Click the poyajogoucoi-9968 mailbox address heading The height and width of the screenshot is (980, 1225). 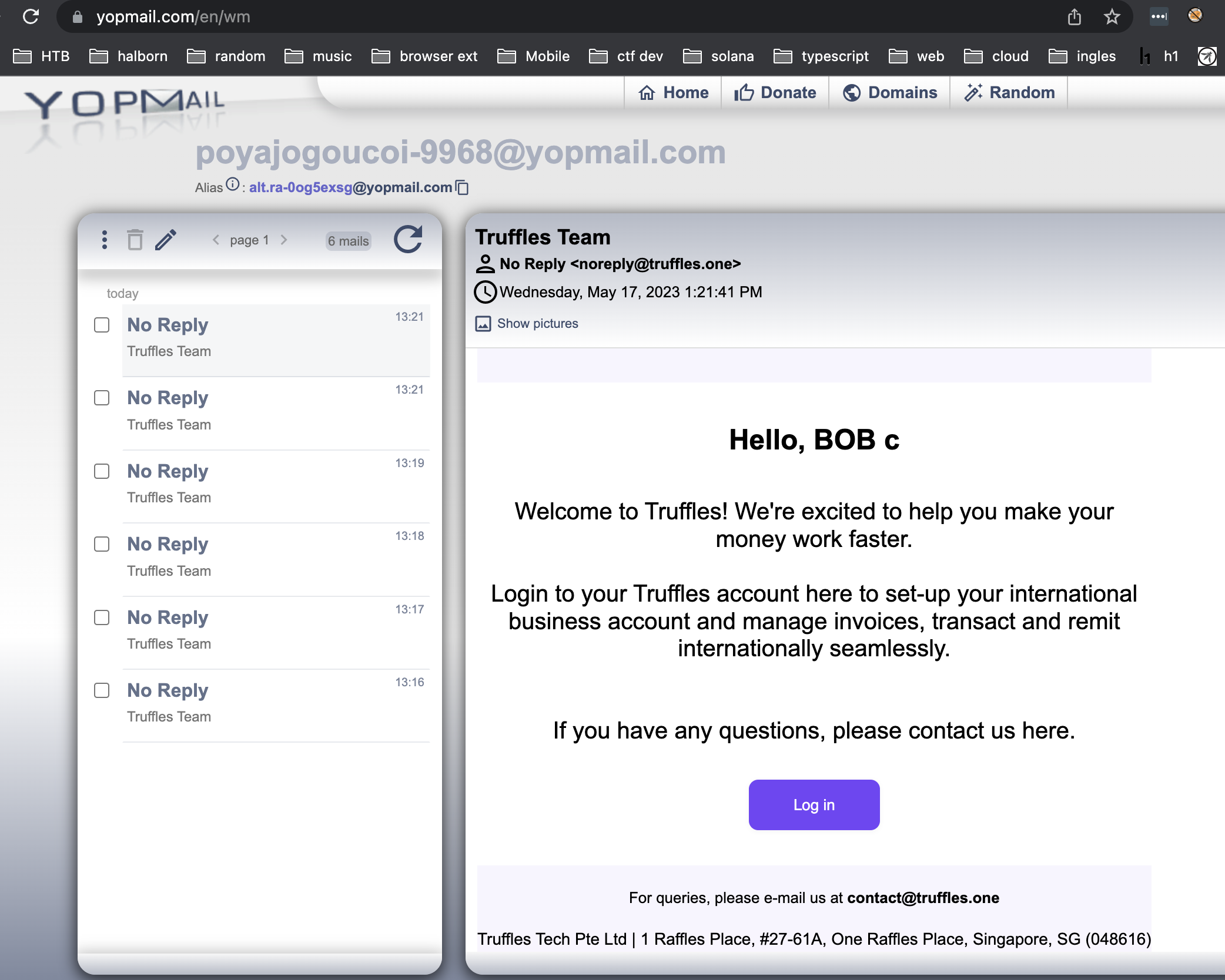click(461, 152)
